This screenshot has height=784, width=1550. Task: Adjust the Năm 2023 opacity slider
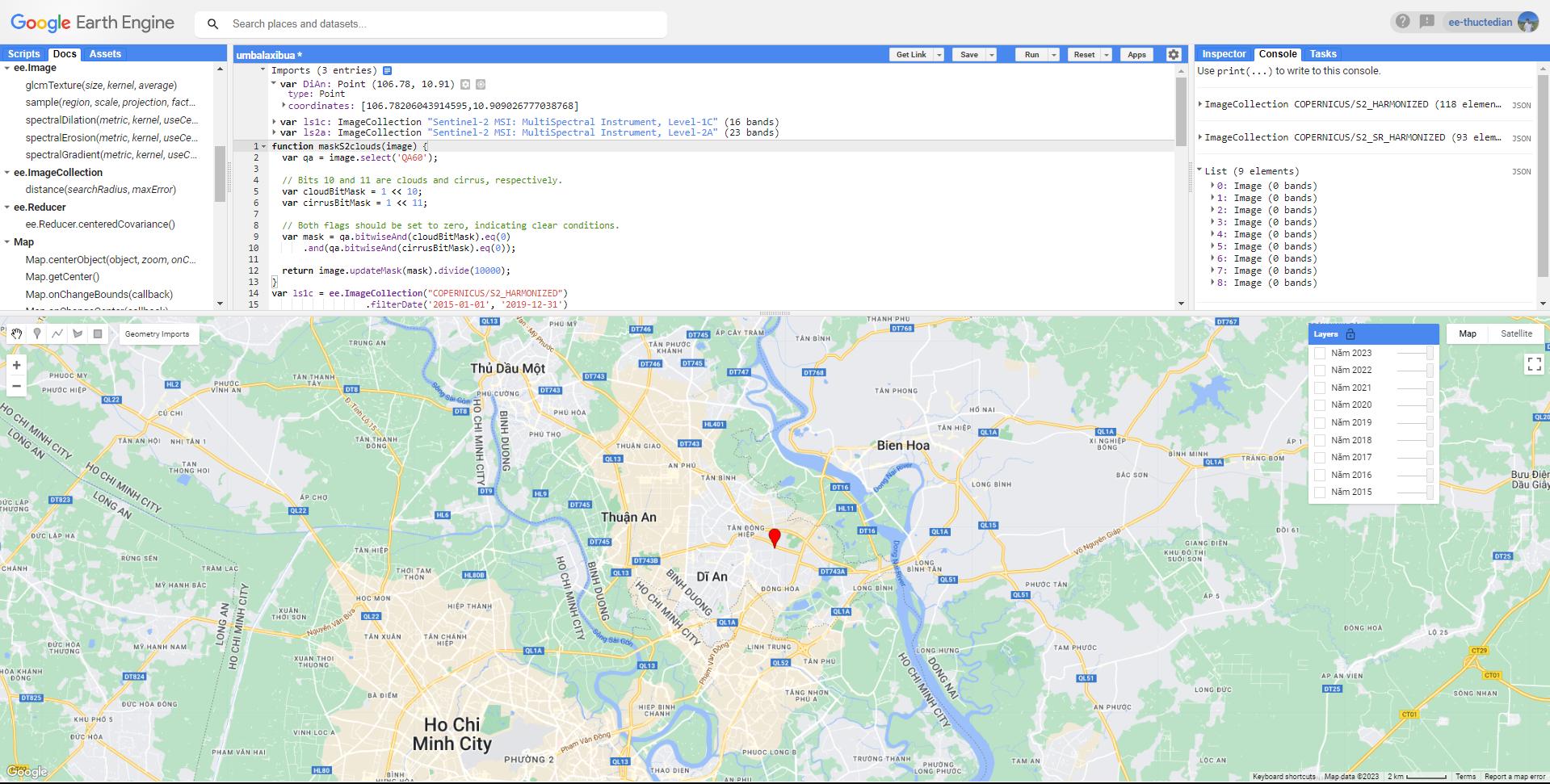click(x=1415, y=353)
